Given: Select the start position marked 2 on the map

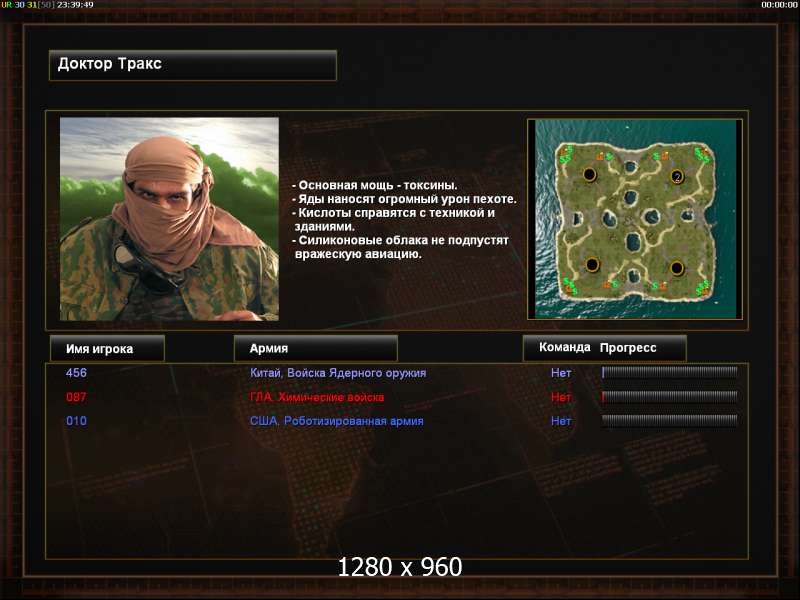Looking at the screenshot, I should [677, 177].
